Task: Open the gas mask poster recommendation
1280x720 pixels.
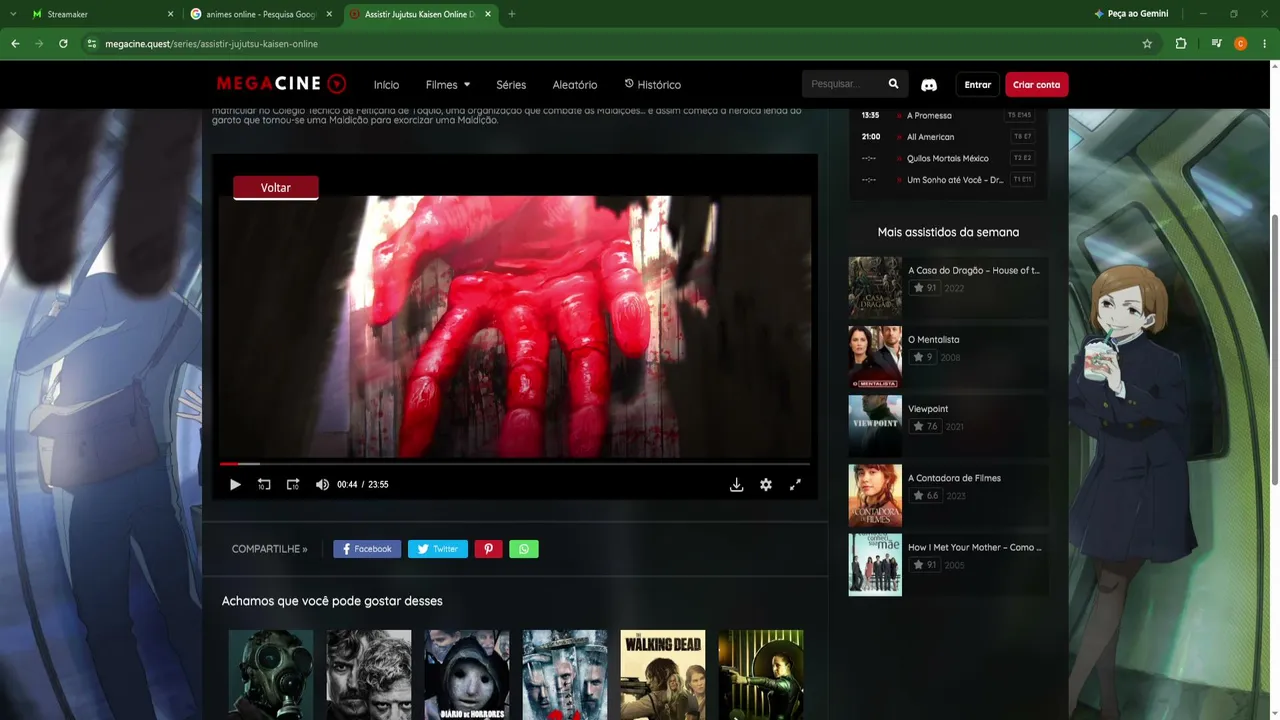Action: click(271, 675)
